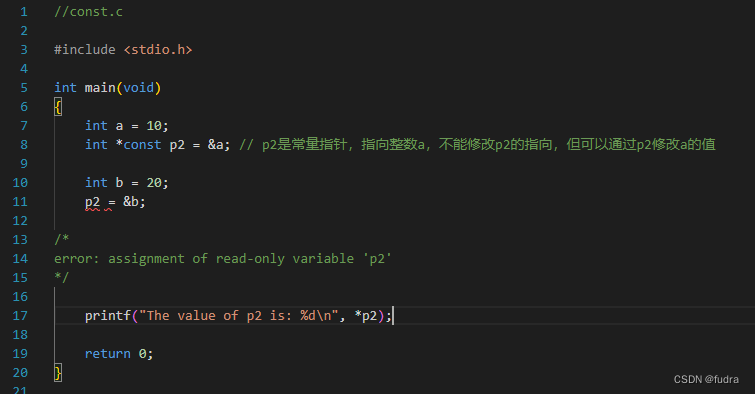The image size is (755, 394).
Task: Click 'int a = 10;' declaration
Action: coord(127,126)
